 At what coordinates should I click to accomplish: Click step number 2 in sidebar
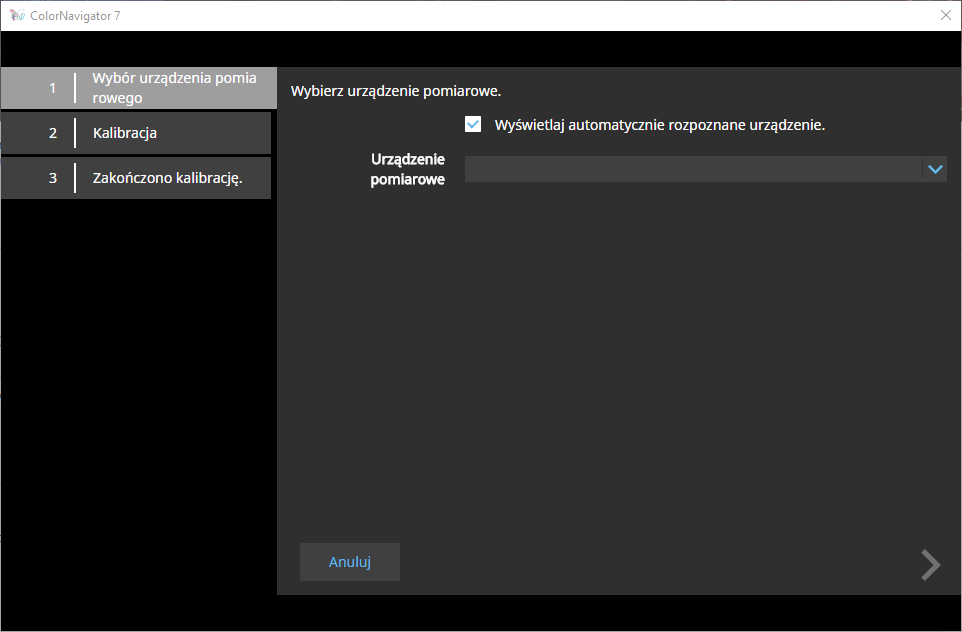coord(53,132)
